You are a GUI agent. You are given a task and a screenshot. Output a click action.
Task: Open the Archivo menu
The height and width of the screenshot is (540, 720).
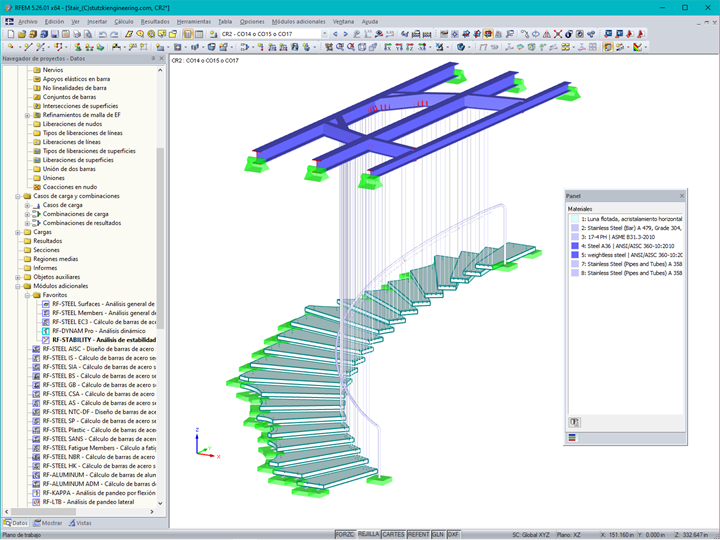coord(28,22)
